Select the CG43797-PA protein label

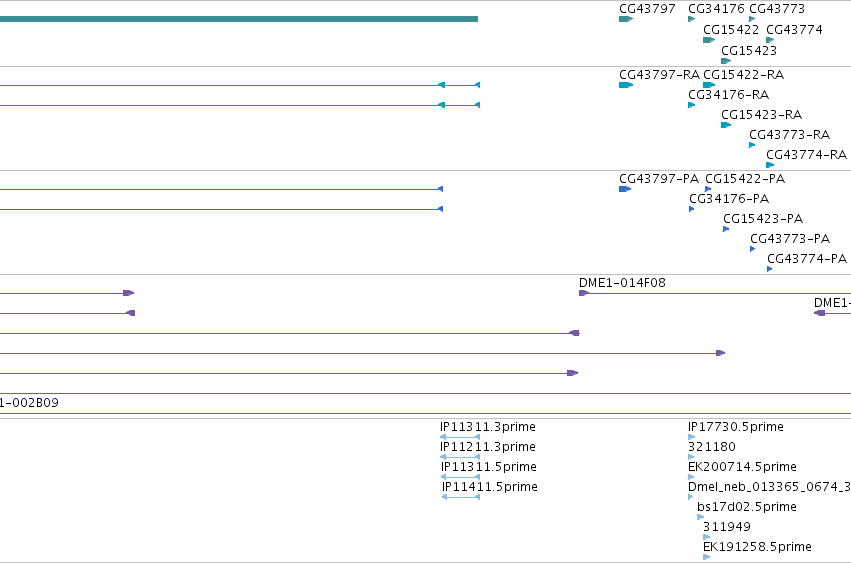point(659,179)
